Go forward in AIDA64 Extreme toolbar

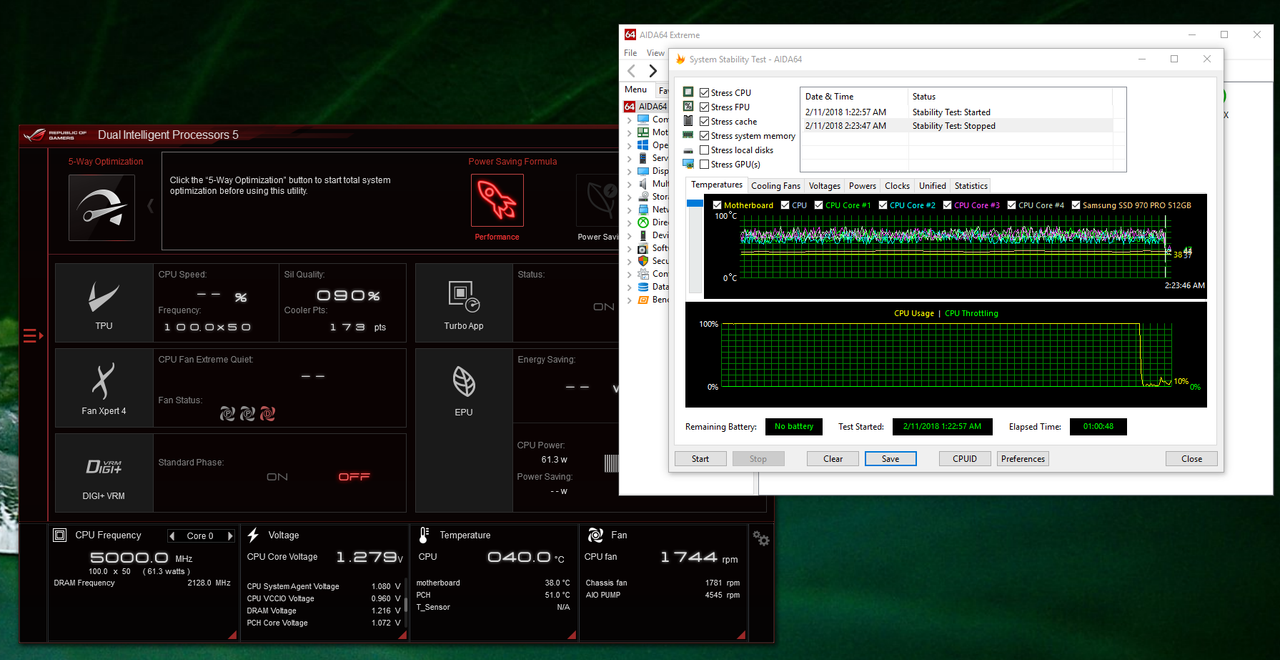coord(653,71)
